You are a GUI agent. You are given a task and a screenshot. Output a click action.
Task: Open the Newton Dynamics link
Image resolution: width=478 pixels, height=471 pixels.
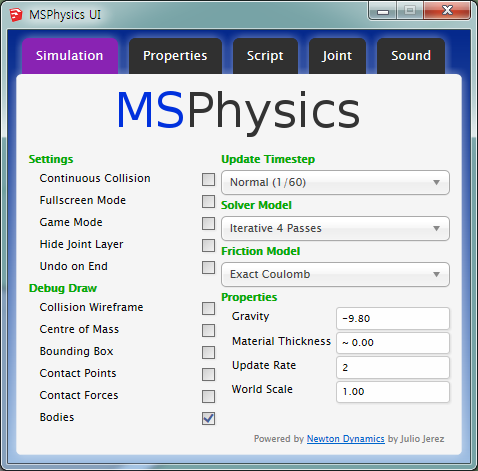[x=346, y=439]
